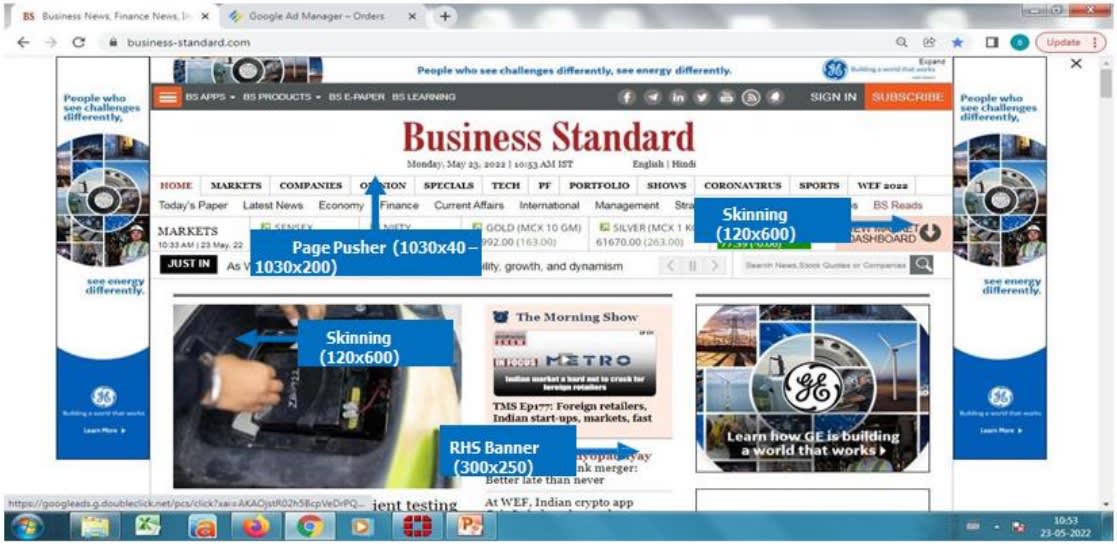Viewport: 1117px width, 544px height.
Task: Open Excel from the taskbar
Action: [149, 526]
